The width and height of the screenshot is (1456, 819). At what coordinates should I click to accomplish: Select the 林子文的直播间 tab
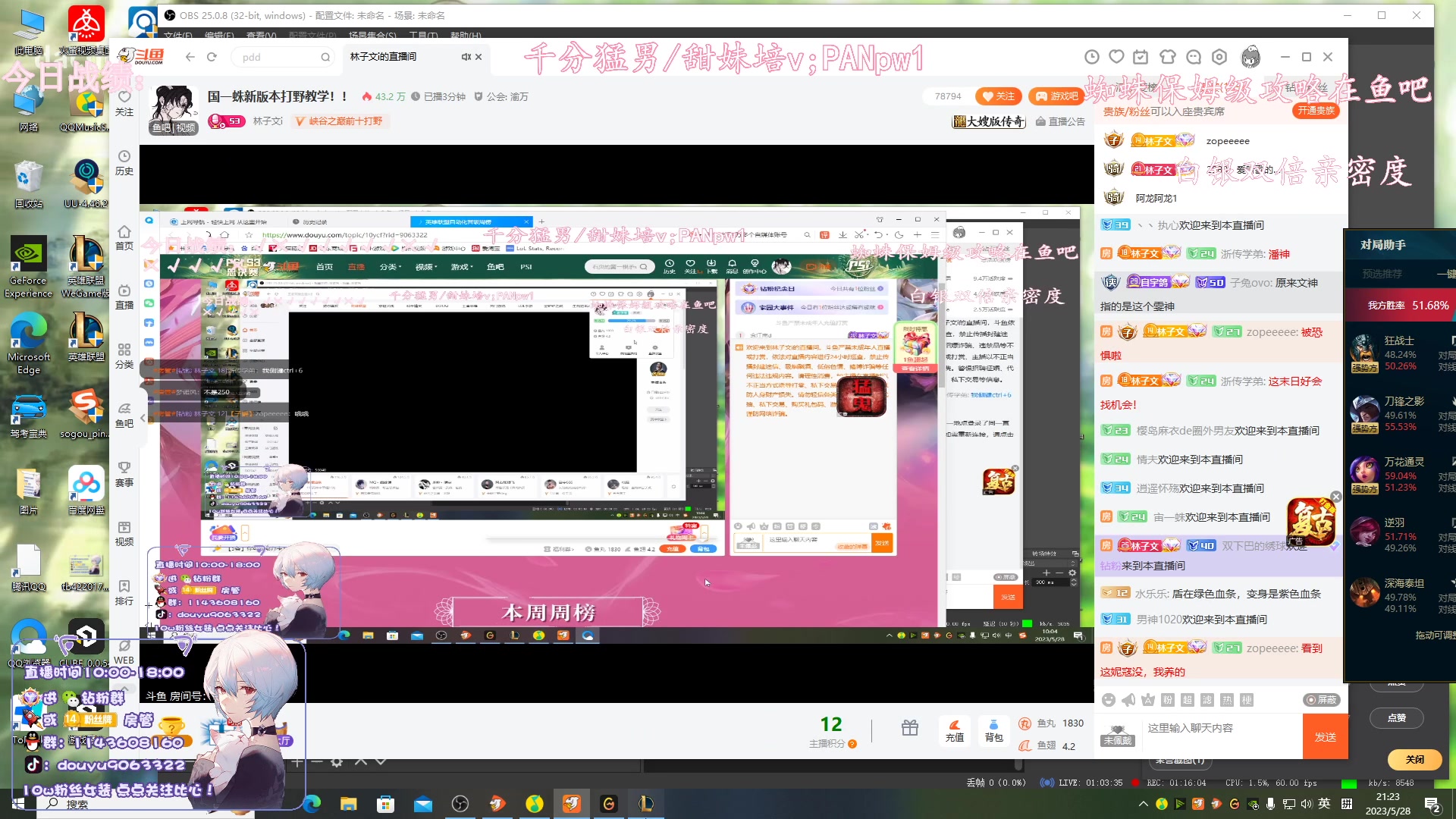[384, 57]
